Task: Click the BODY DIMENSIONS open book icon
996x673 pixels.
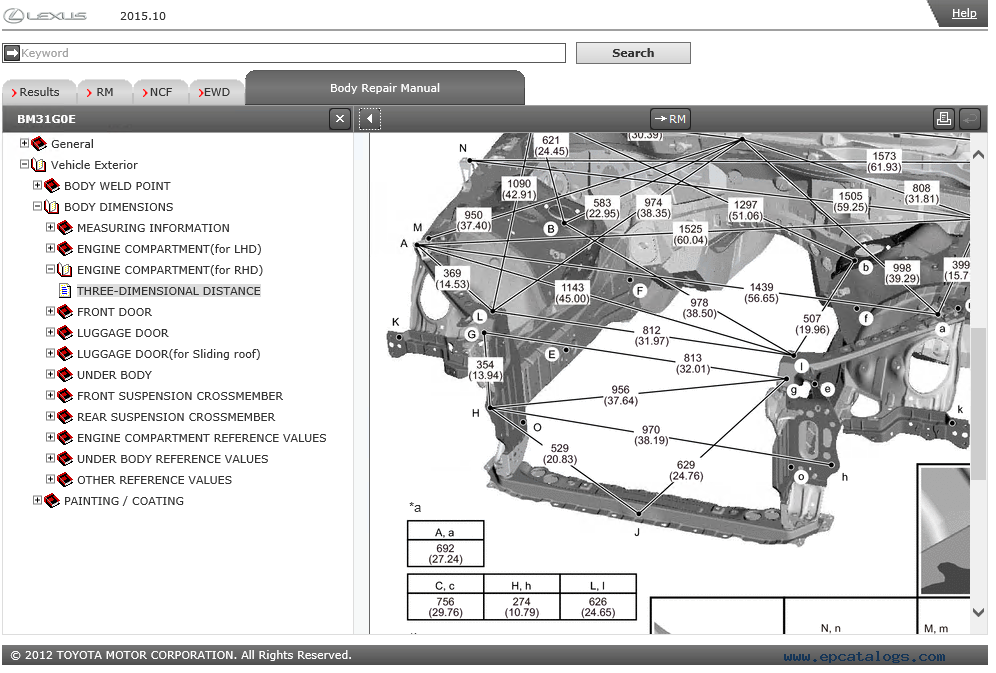Action: tap(52, 207)
